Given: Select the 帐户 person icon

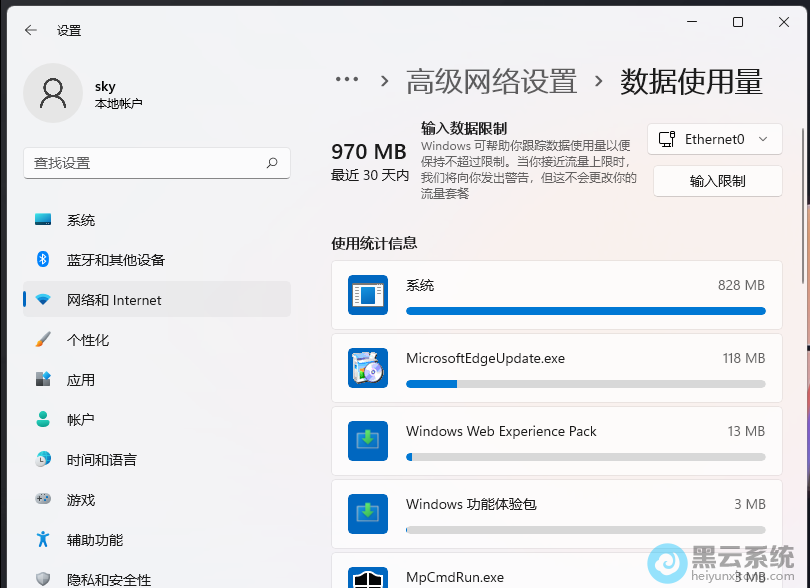Looking at the screenshot, I should [41, 419].
